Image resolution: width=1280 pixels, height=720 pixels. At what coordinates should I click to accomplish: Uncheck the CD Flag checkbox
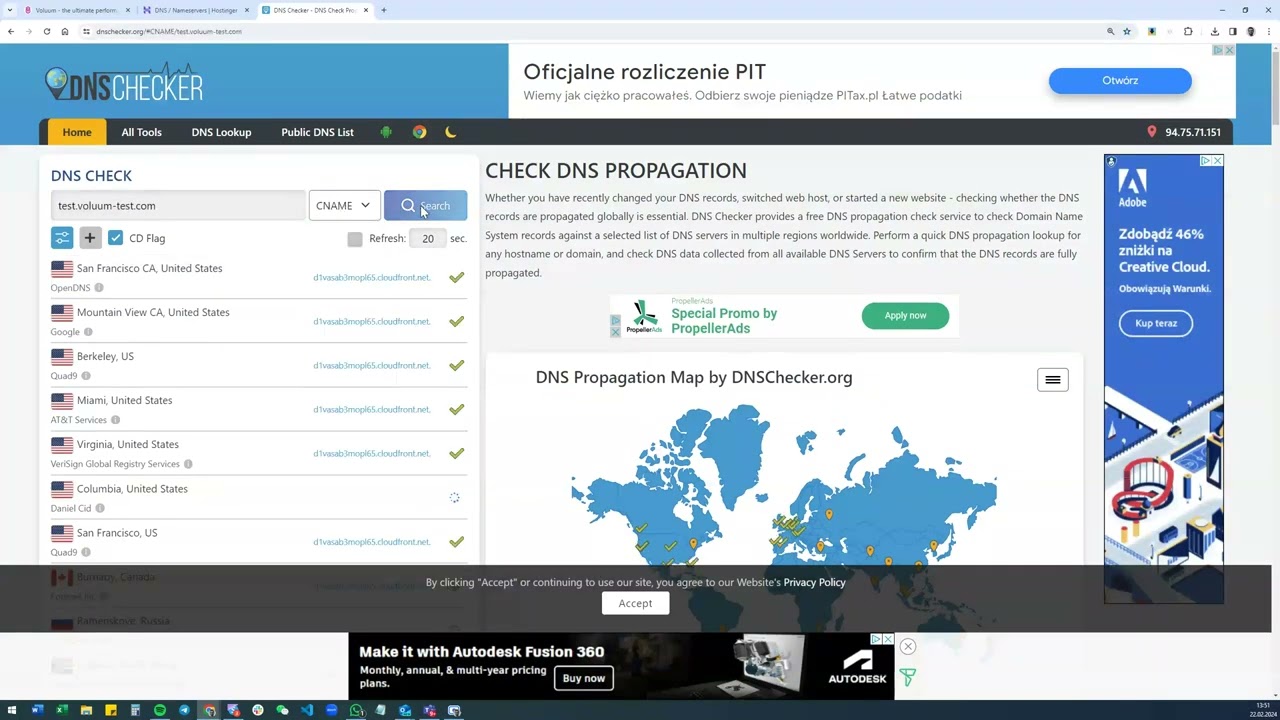coord(115,238)
